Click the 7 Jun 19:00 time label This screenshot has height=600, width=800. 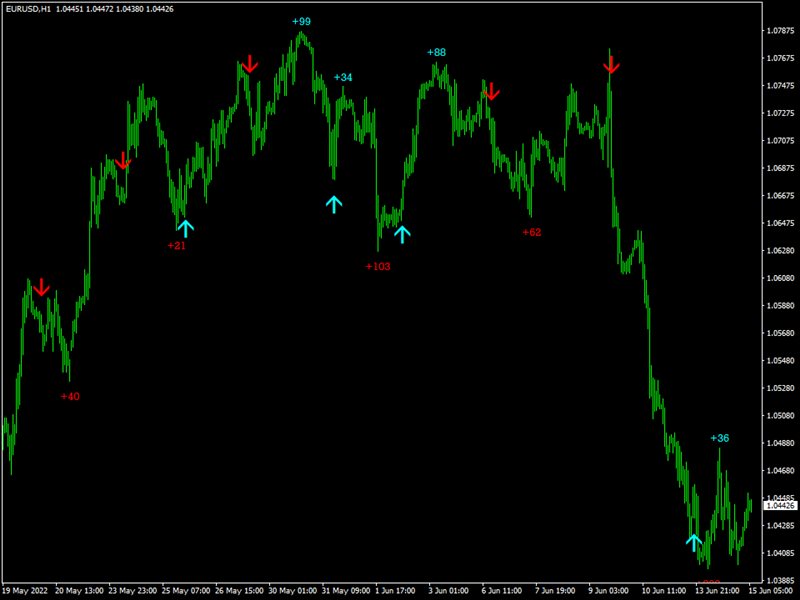coord(555,591)
